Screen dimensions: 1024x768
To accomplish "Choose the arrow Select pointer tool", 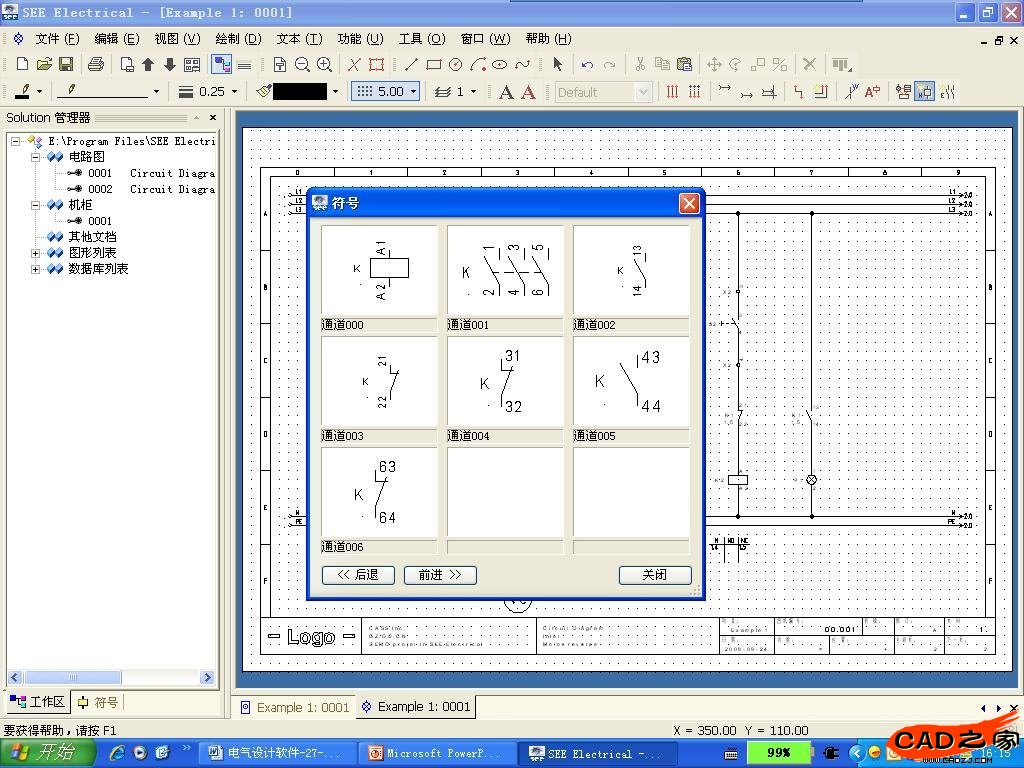I will coord(557,64).
